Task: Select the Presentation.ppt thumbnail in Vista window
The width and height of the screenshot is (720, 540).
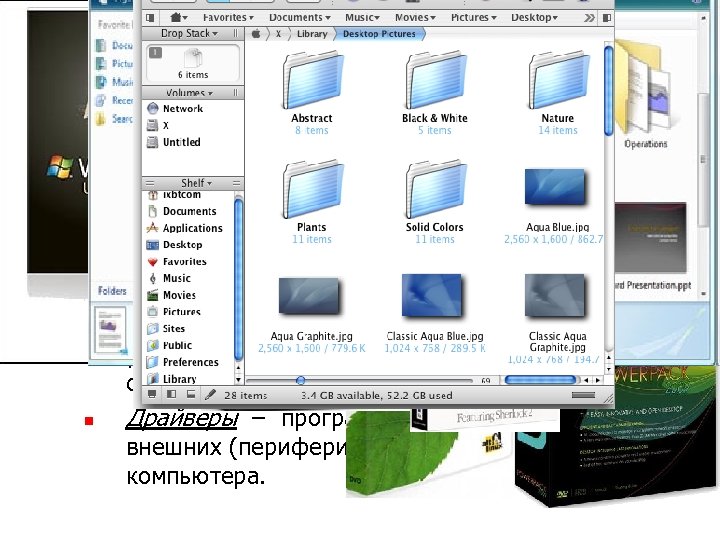Action: point(651,238)
